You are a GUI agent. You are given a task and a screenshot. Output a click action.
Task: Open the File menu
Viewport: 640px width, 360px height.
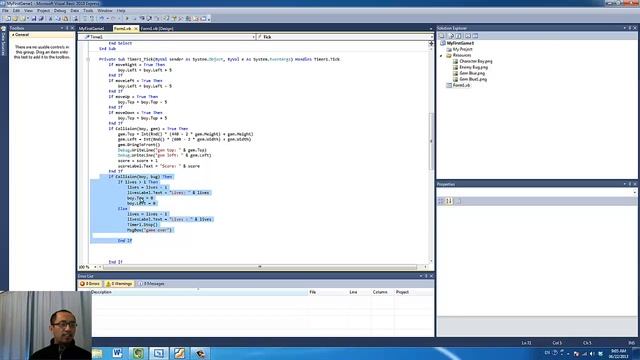click(5, 11)
